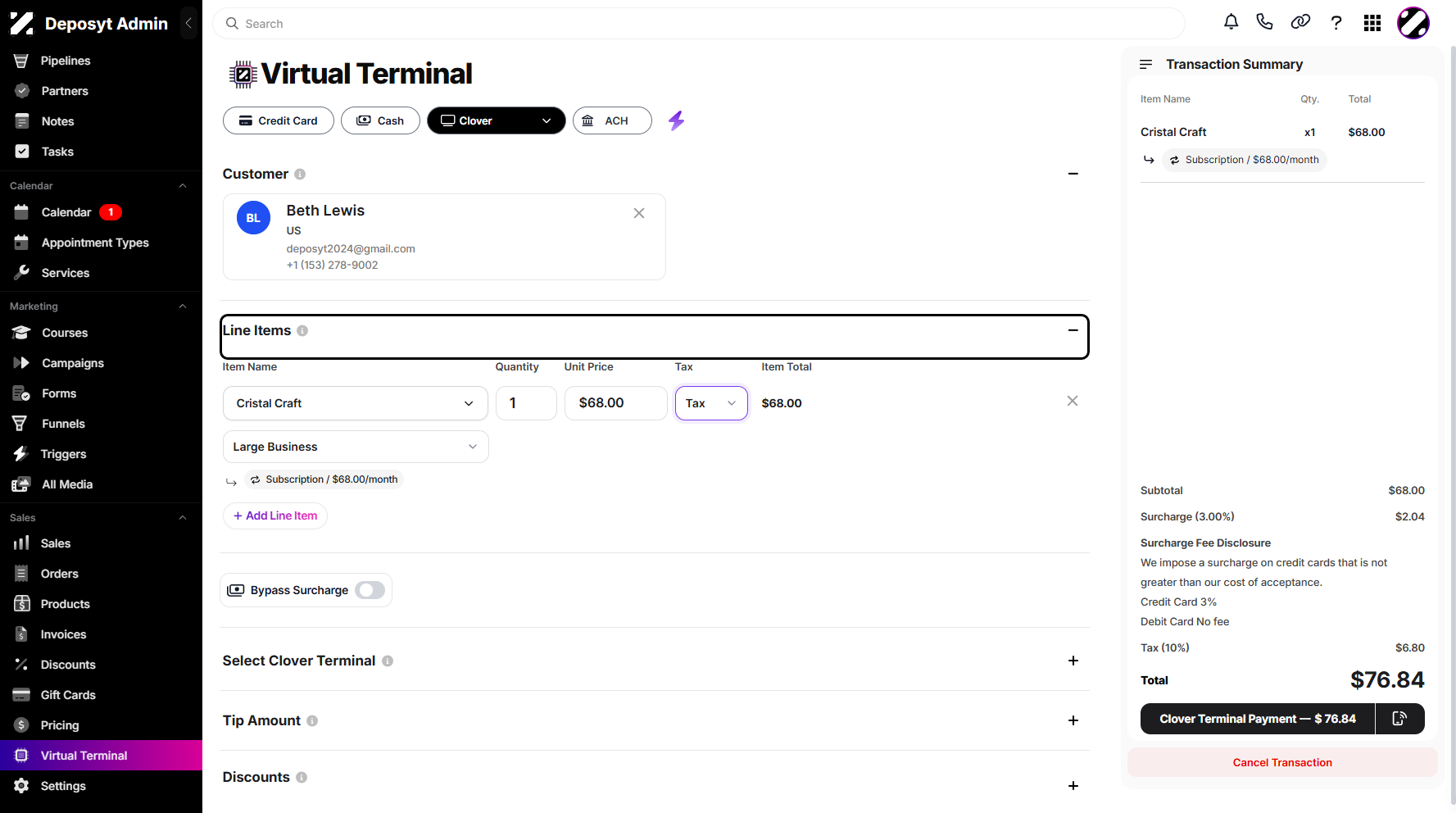Open Invoices in sidebar
This screenshot has width=1456, height=813.
[63, 634]
